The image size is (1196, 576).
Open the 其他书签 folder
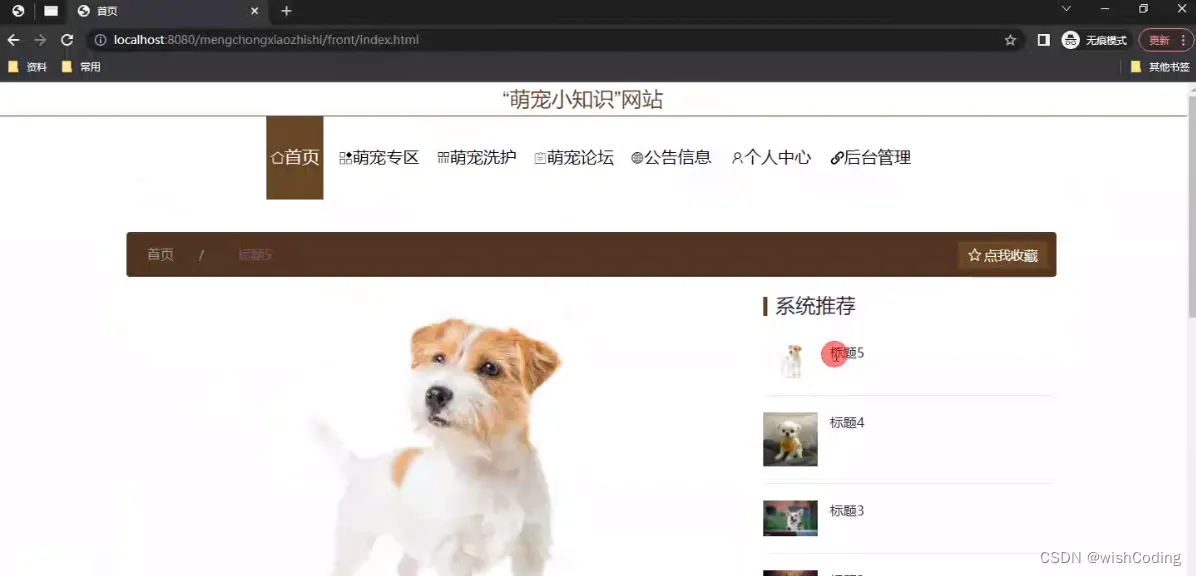[x=1160, y=67]
